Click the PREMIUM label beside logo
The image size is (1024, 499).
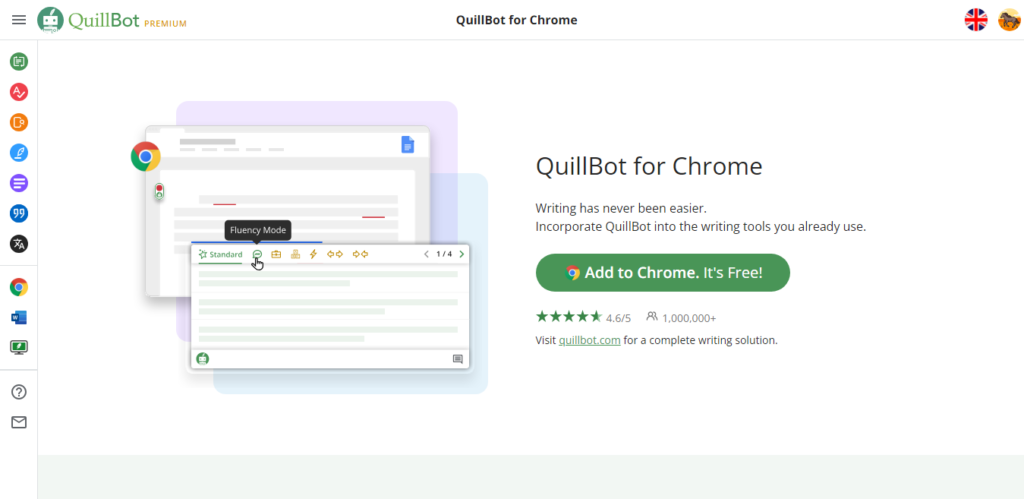tap(165, 24)
